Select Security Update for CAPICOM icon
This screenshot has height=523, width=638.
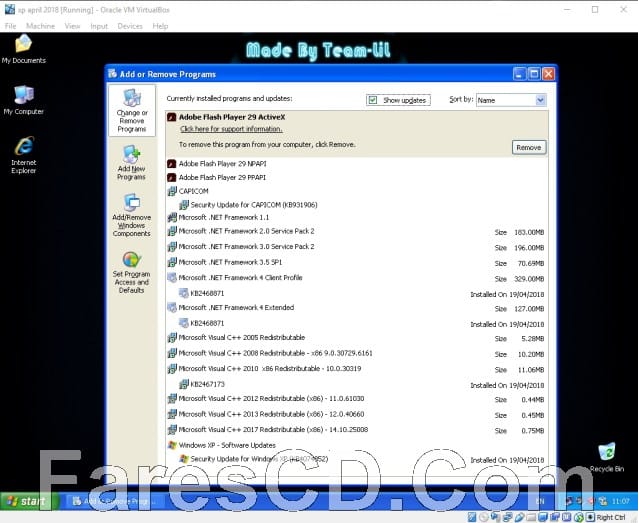[184, 205]
